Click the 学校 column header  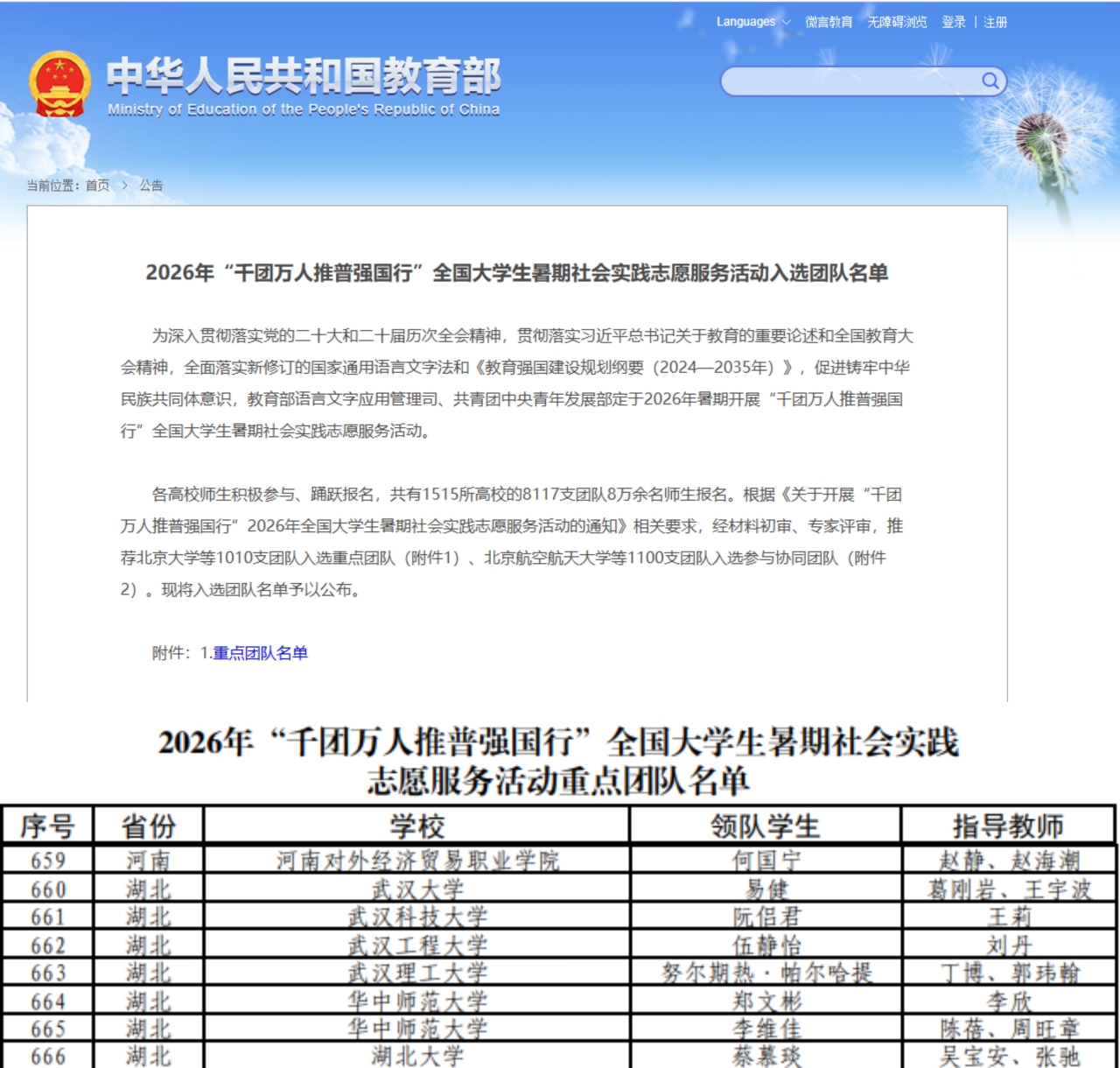[x=417, y=826]
